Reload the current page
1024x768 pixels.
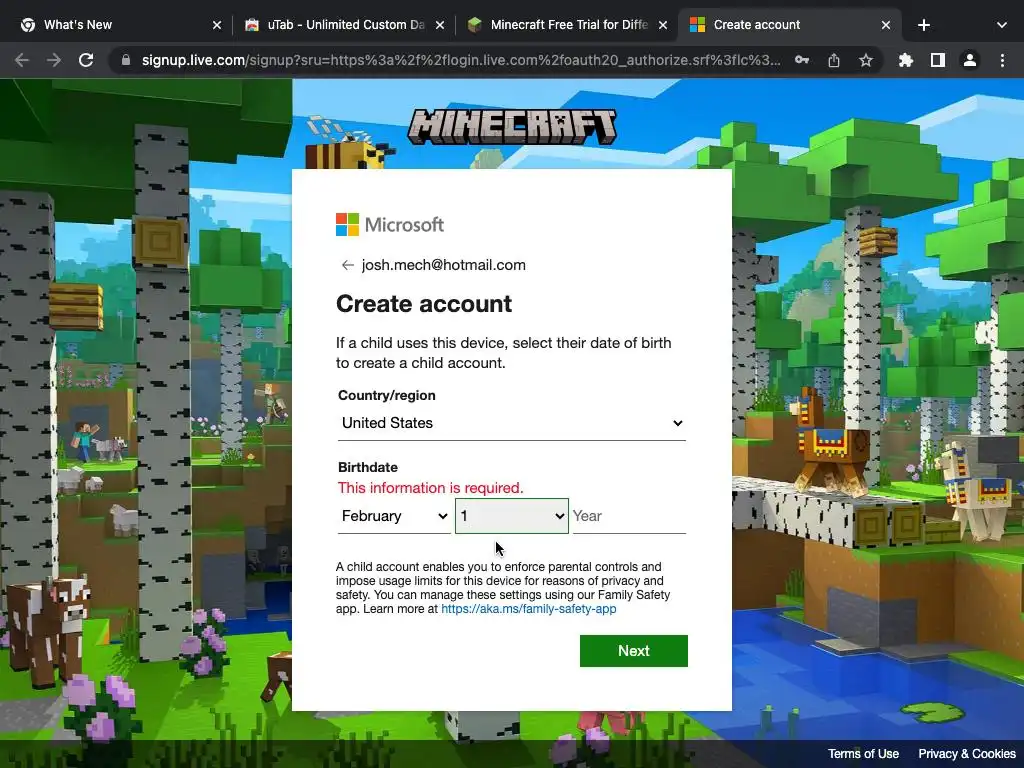click(x=86, y=60)
